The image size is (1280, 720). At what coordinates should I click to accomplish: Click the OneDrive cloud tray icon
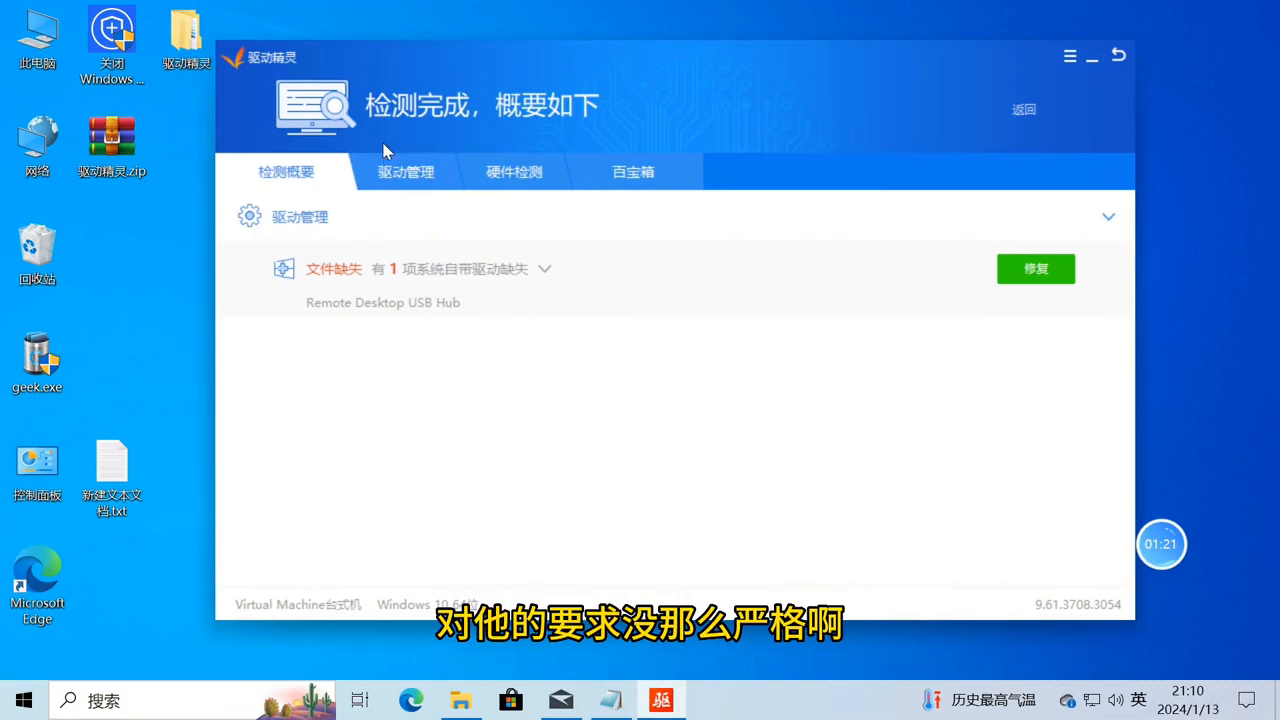1067,701
